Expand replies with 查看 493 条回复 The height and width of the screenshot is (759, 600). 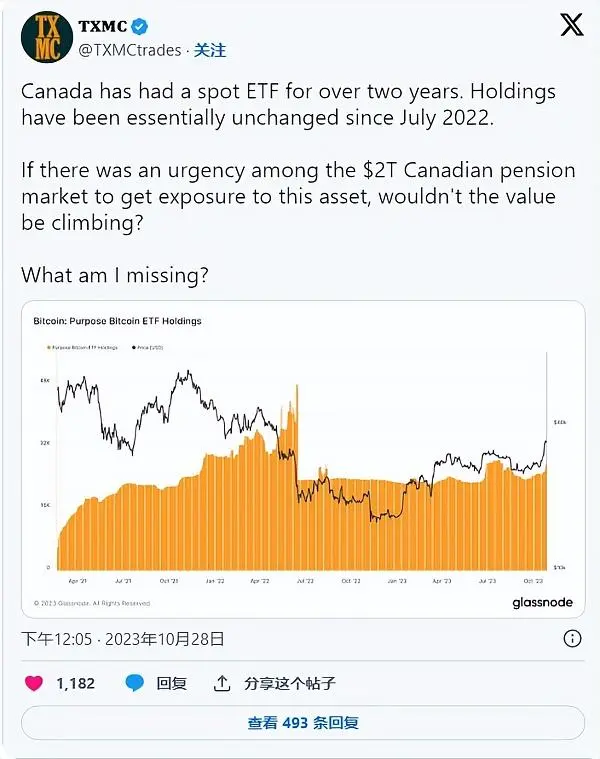click(302, 723)
